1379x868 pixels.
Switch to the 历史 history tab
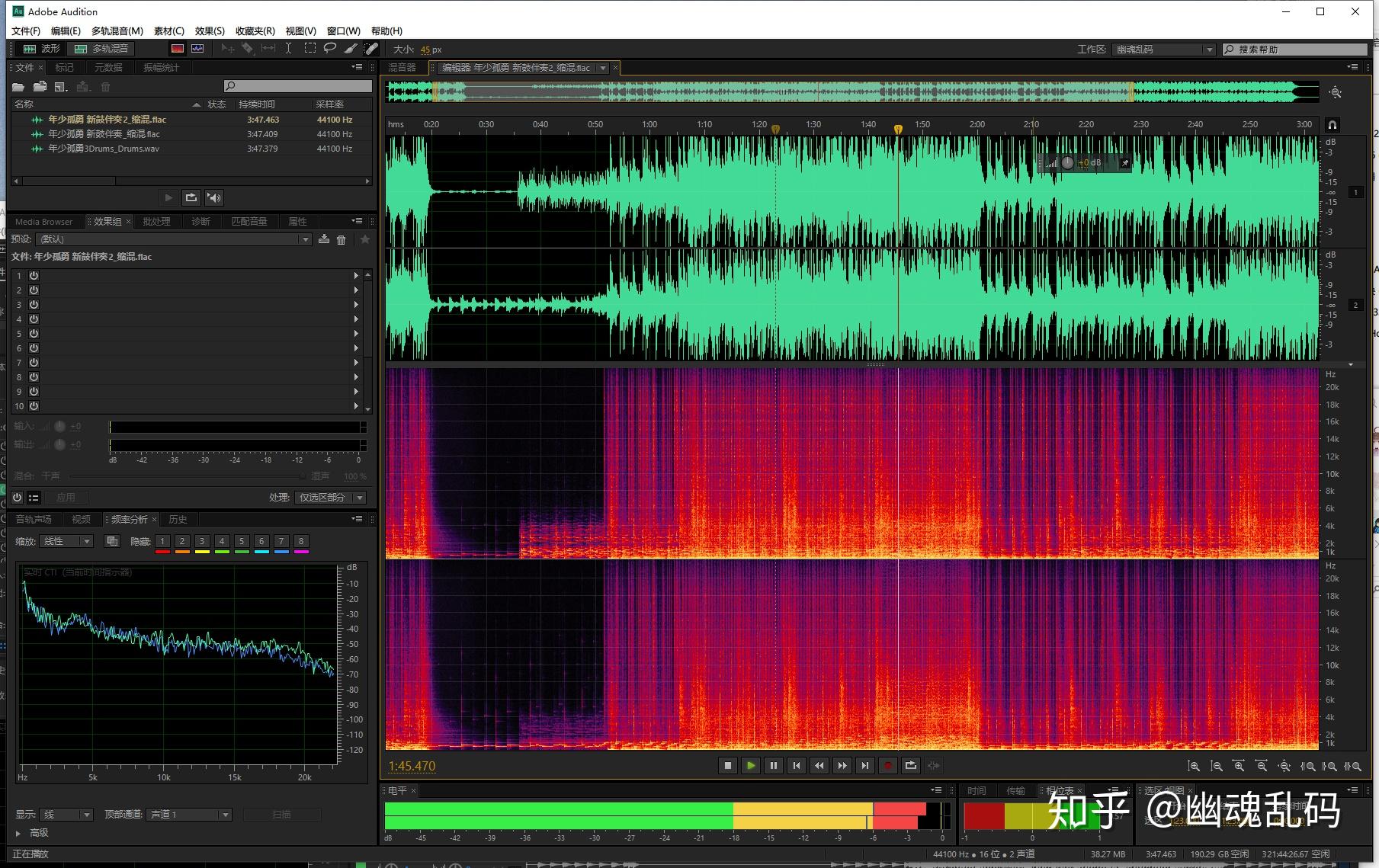coord(178,520)
